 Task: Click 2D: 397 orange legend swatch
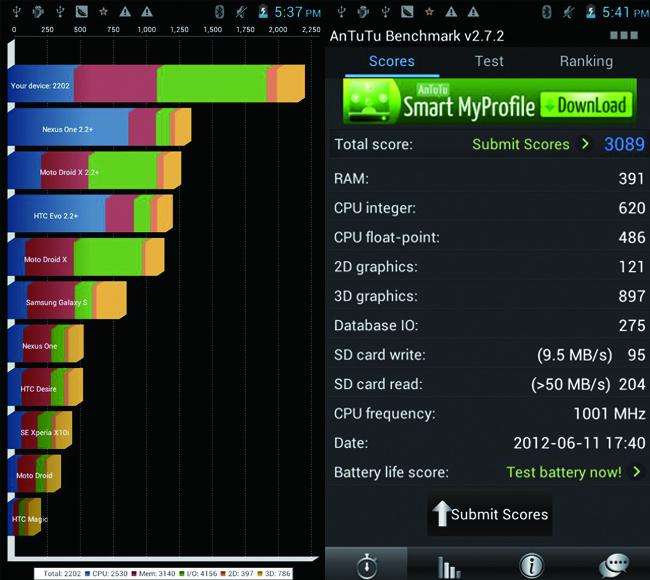223,574
